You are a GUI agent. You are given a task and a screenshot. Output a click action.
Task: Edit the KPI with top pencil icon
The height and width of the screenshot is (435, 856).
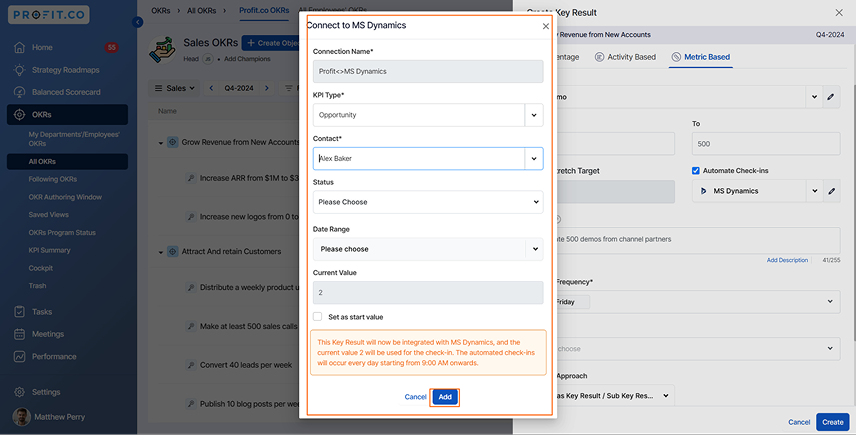[x=831, y=97]
